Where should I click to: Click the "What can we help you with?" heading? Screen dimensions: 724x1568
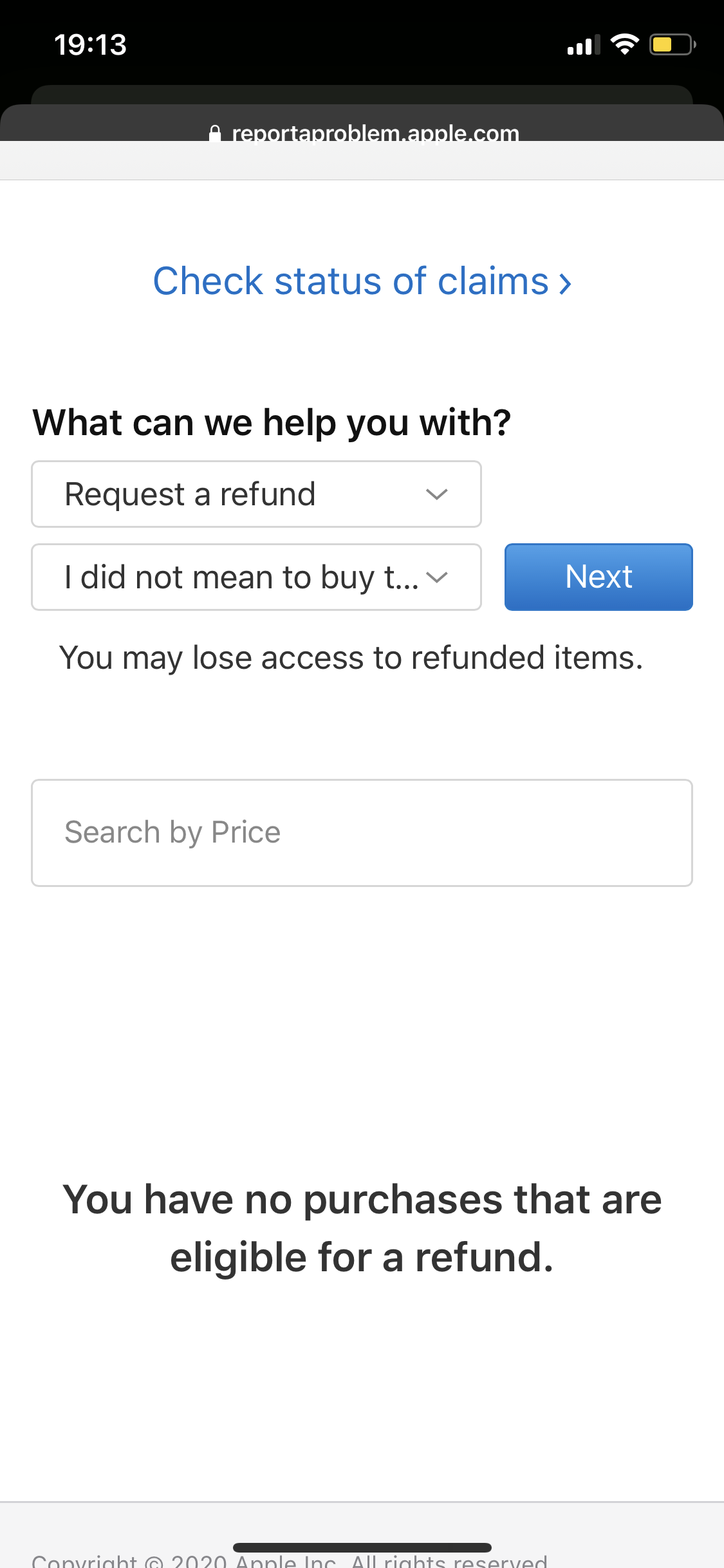[x=272, y=423]
